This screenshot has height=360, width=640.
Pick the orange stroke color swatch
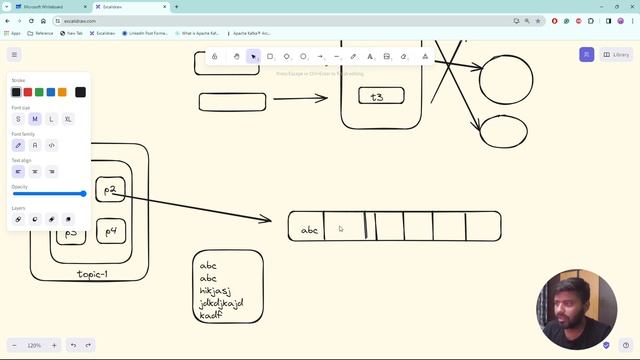(x=62, y=92)
